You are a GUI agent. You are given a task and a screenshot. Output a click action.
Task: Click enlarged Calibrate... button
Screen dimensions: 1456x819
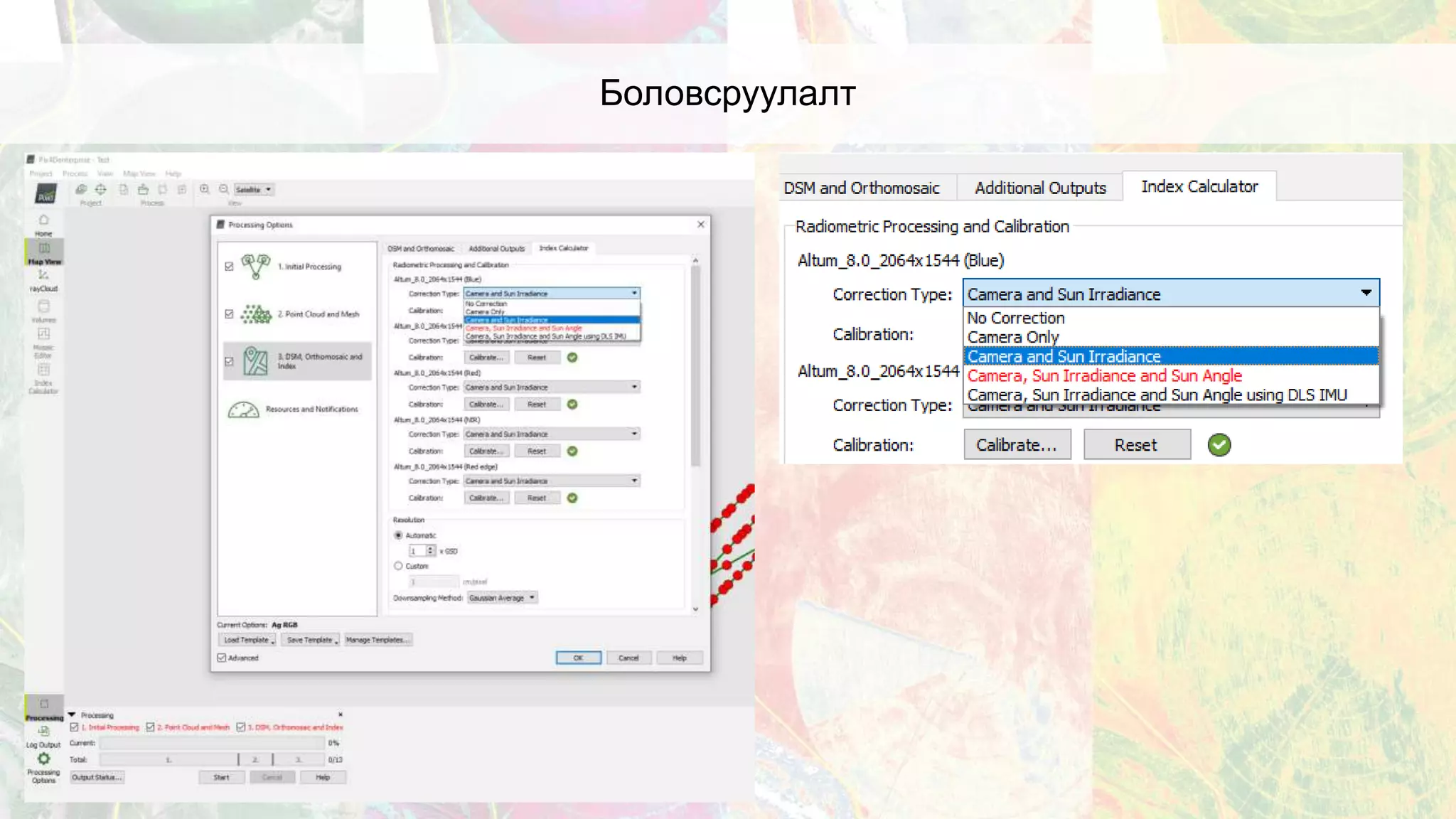(x=1017, y=445)
